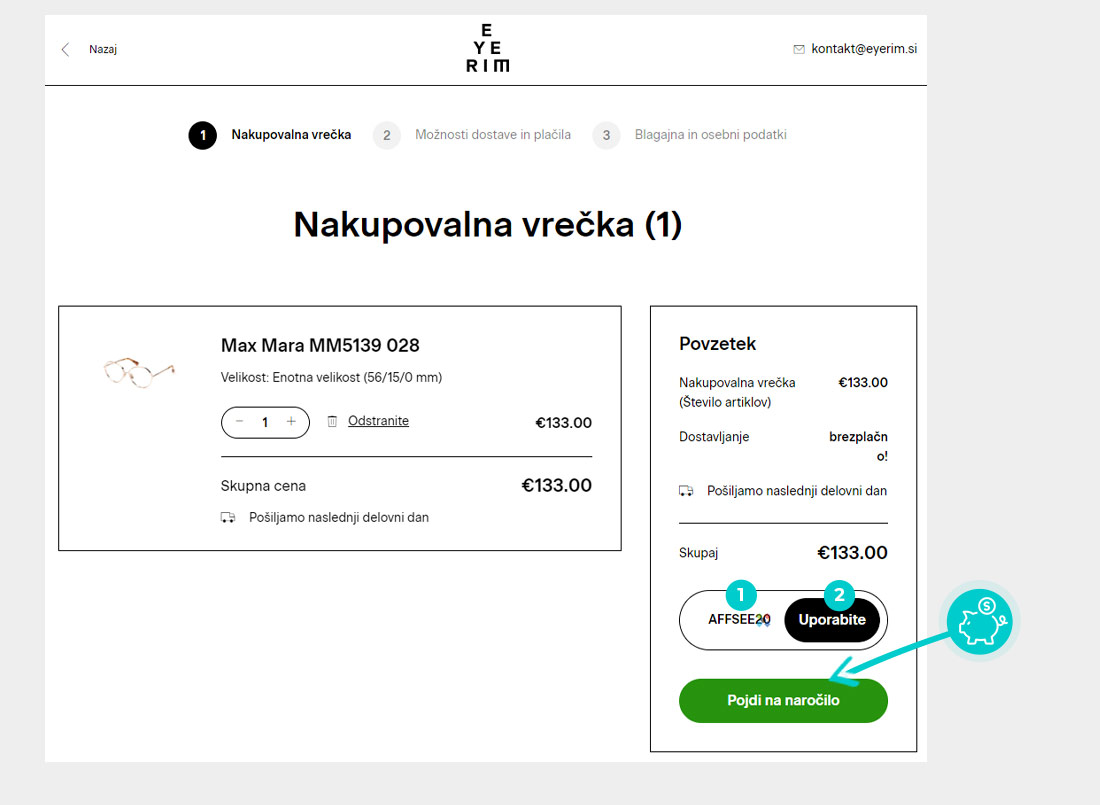
Task: Select step 1 Nakupovalna vrečka
Action: 270,135
